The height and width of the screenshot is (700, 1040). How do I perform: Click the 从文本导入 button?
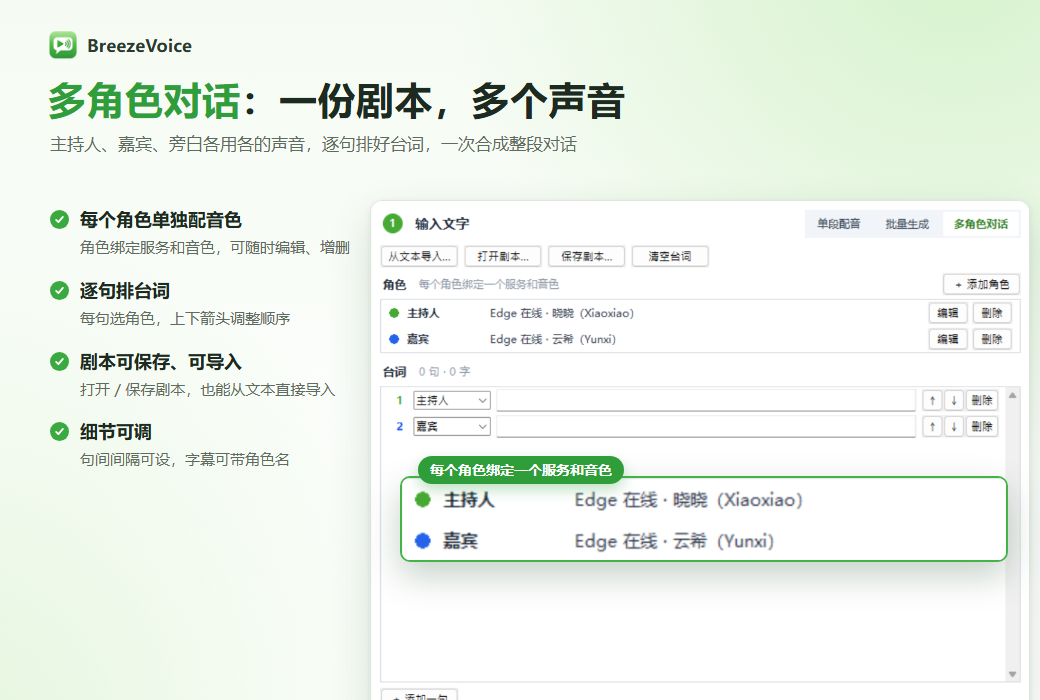(x=419, y=256)
